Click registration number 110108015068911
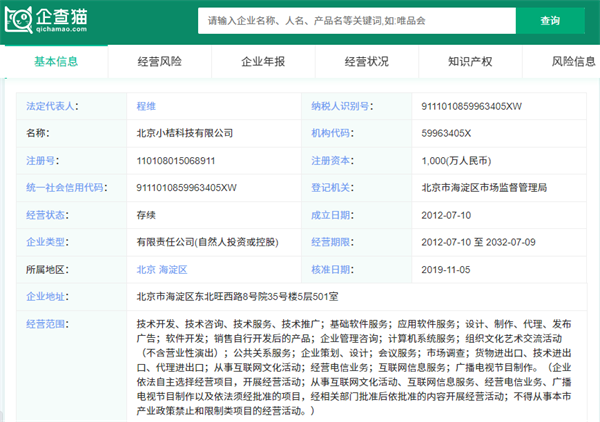This screenshot has height=422, width=600. pyautogui.click(x=176, y=159)
